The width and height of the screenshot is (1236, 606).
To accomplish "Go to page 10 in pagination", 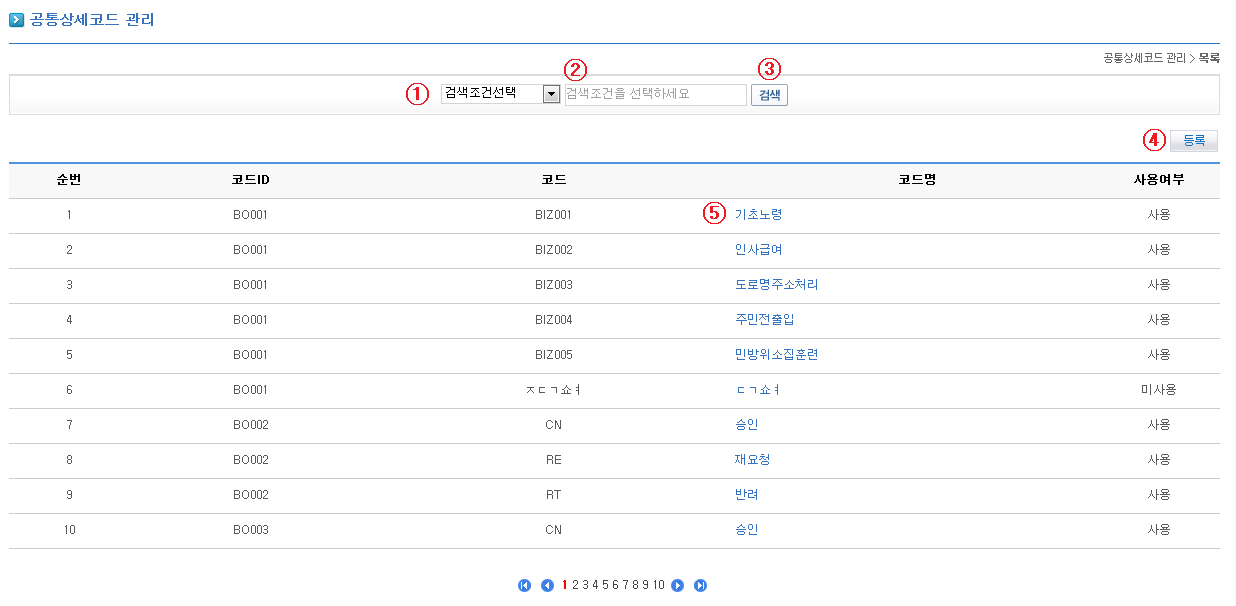I will click(659, 585).
